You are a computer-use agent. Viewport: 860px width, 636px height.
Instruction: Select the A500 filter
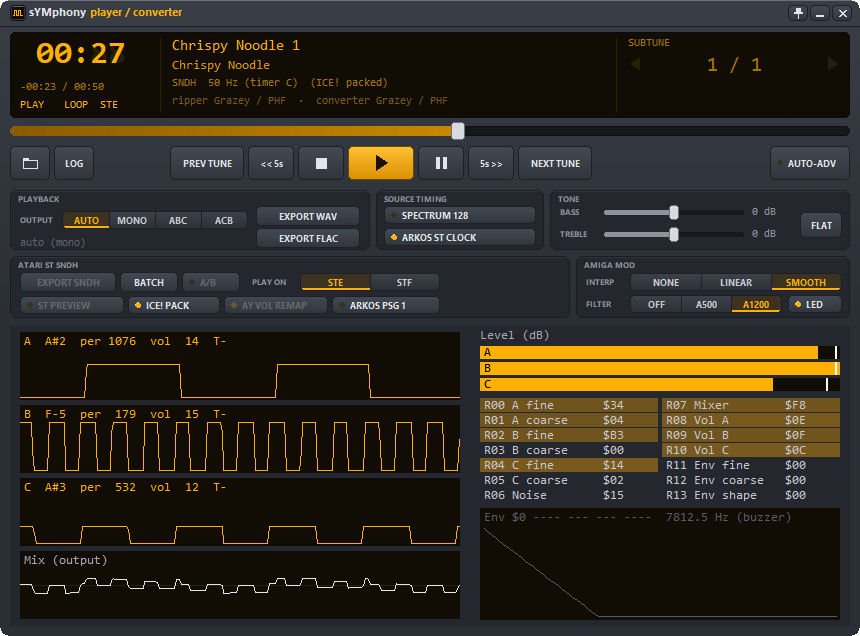[706, 304]
